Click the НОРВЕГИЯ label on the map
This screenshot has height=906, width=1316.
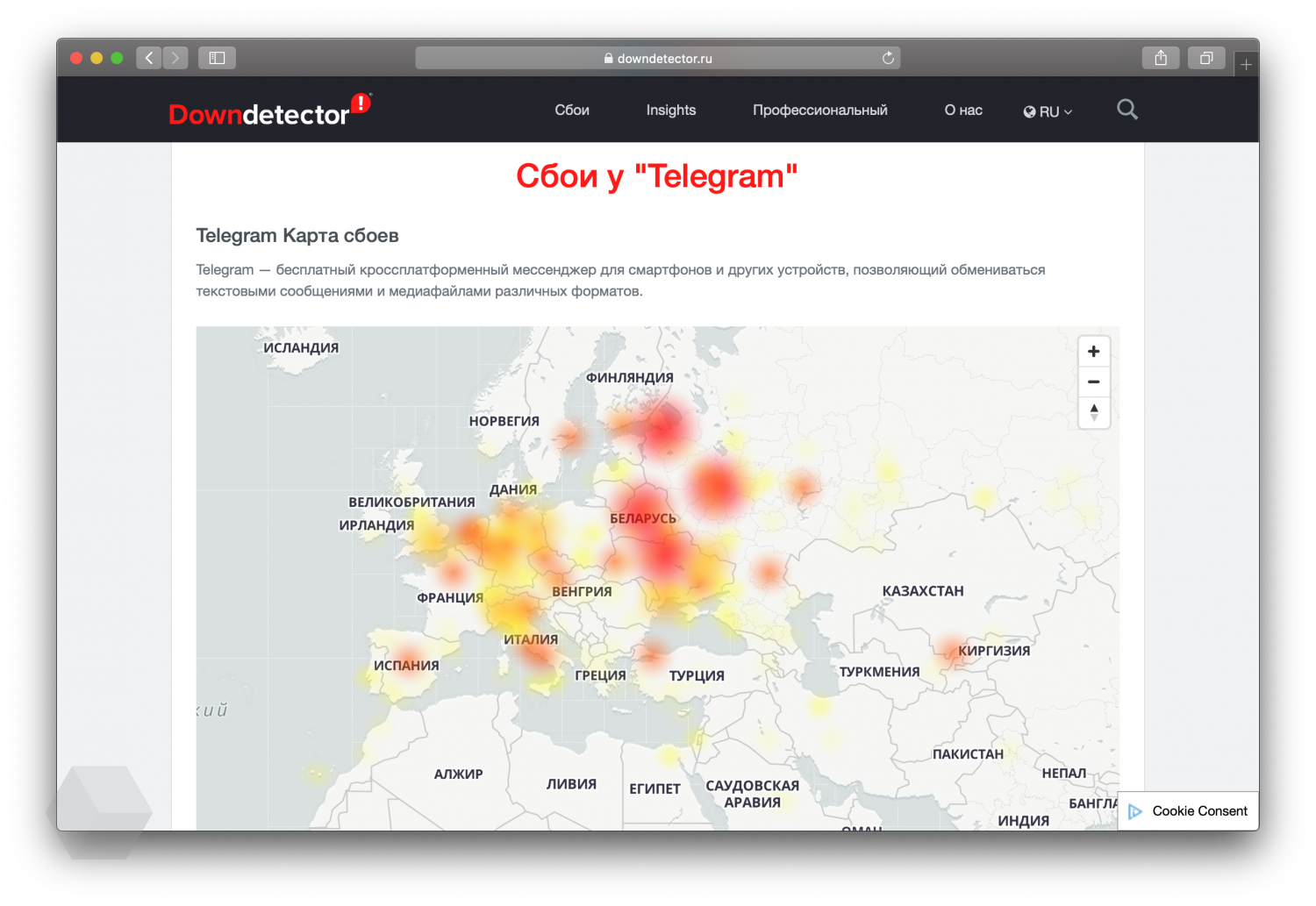(504, 421)
